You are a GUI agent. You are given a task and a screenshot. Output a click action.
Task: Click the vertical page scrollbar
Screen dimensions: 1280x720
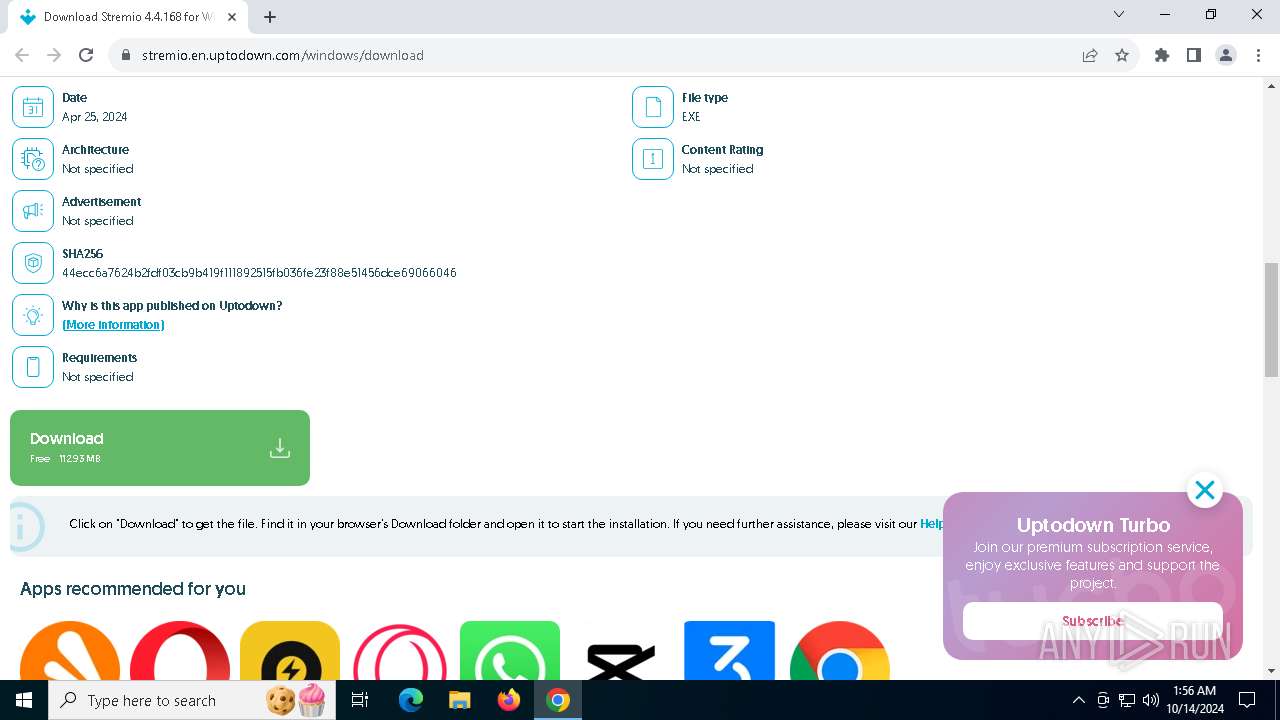1271,320
